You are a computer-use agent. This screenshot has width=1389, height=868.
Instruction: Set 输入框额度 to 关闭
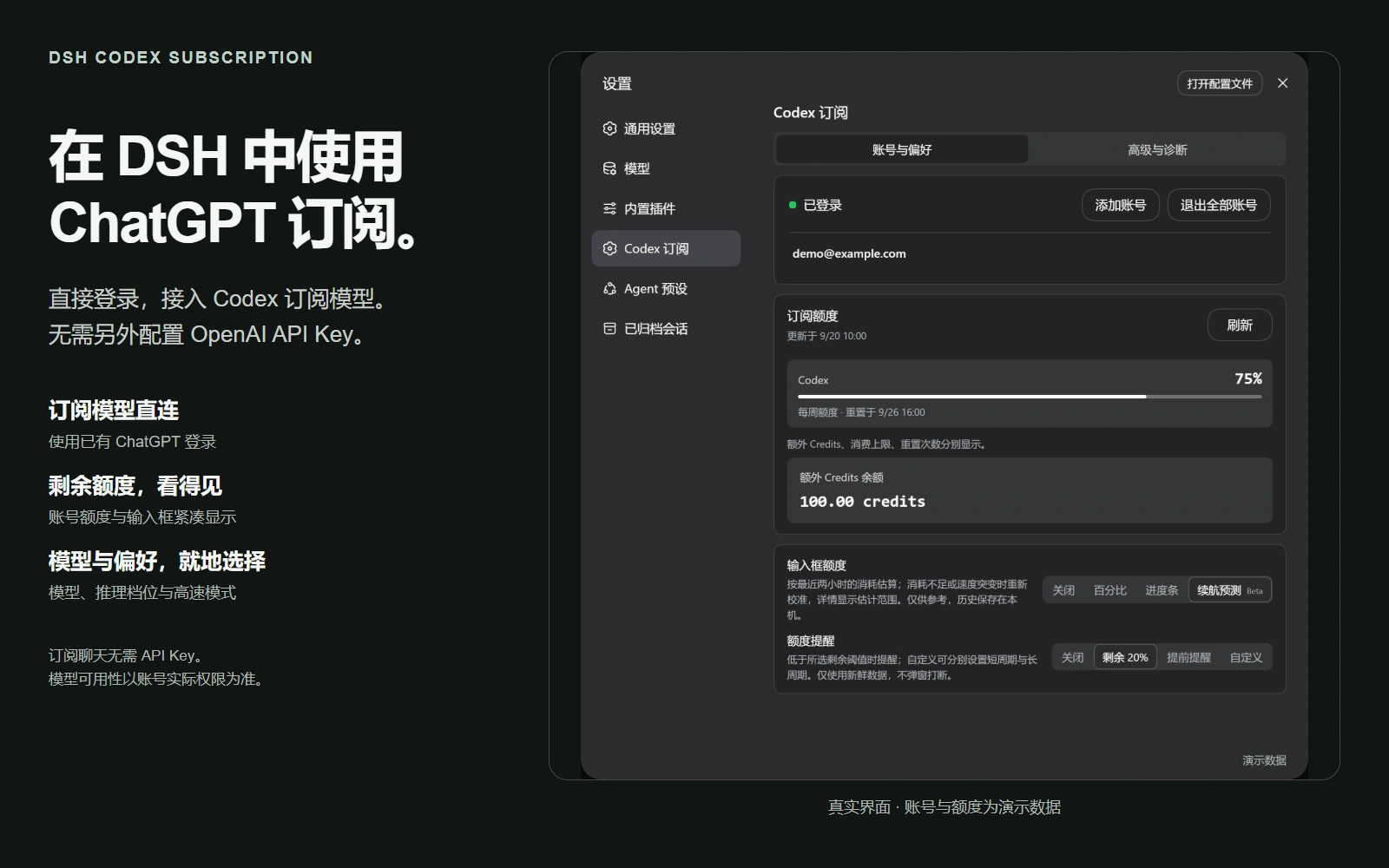tap(1063, 590)
